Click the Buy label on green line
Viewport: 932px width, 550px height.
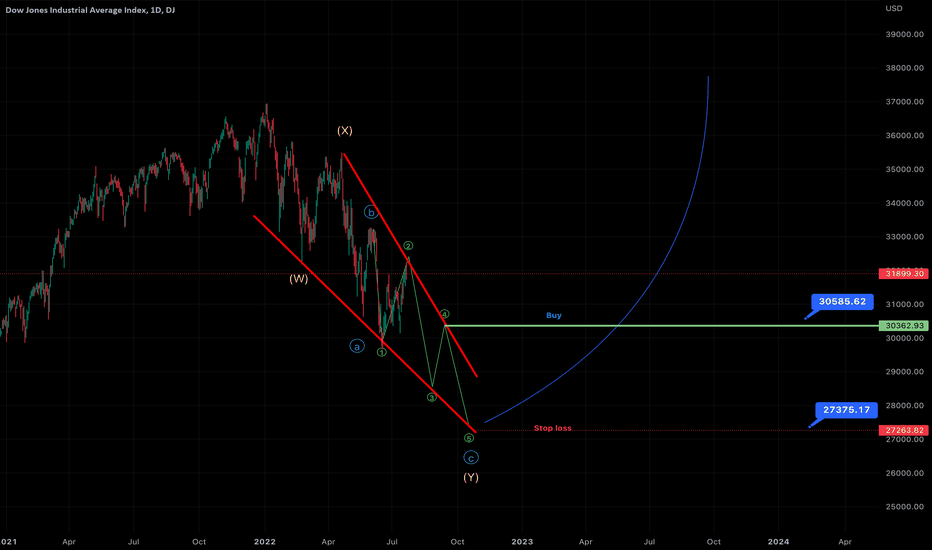(553, 315)
